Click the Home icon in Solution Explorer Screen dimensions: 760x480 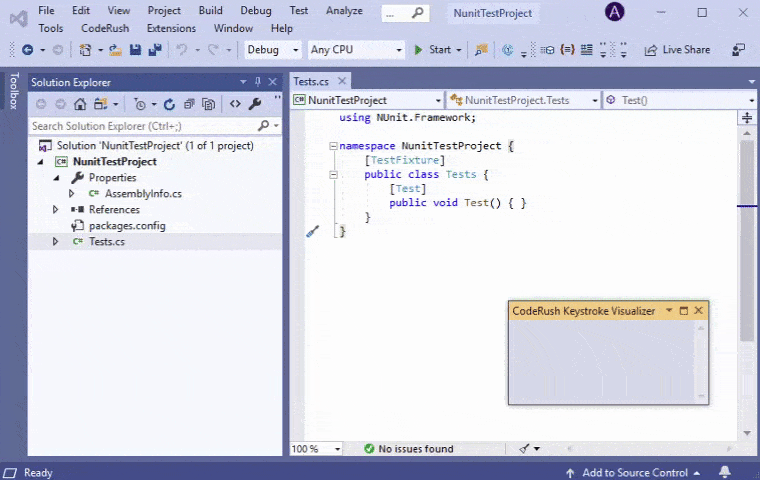coord(81,104)
